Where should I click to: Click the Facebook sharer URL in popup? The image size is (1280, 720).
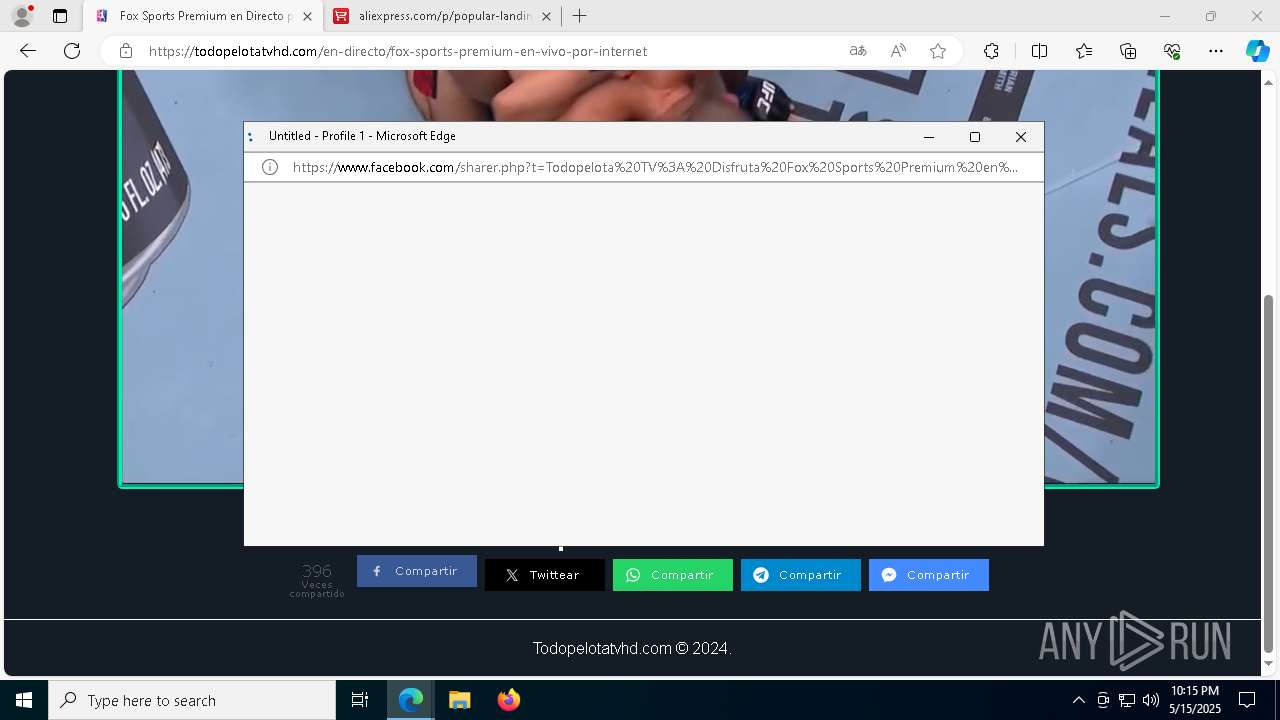point(655,167)
